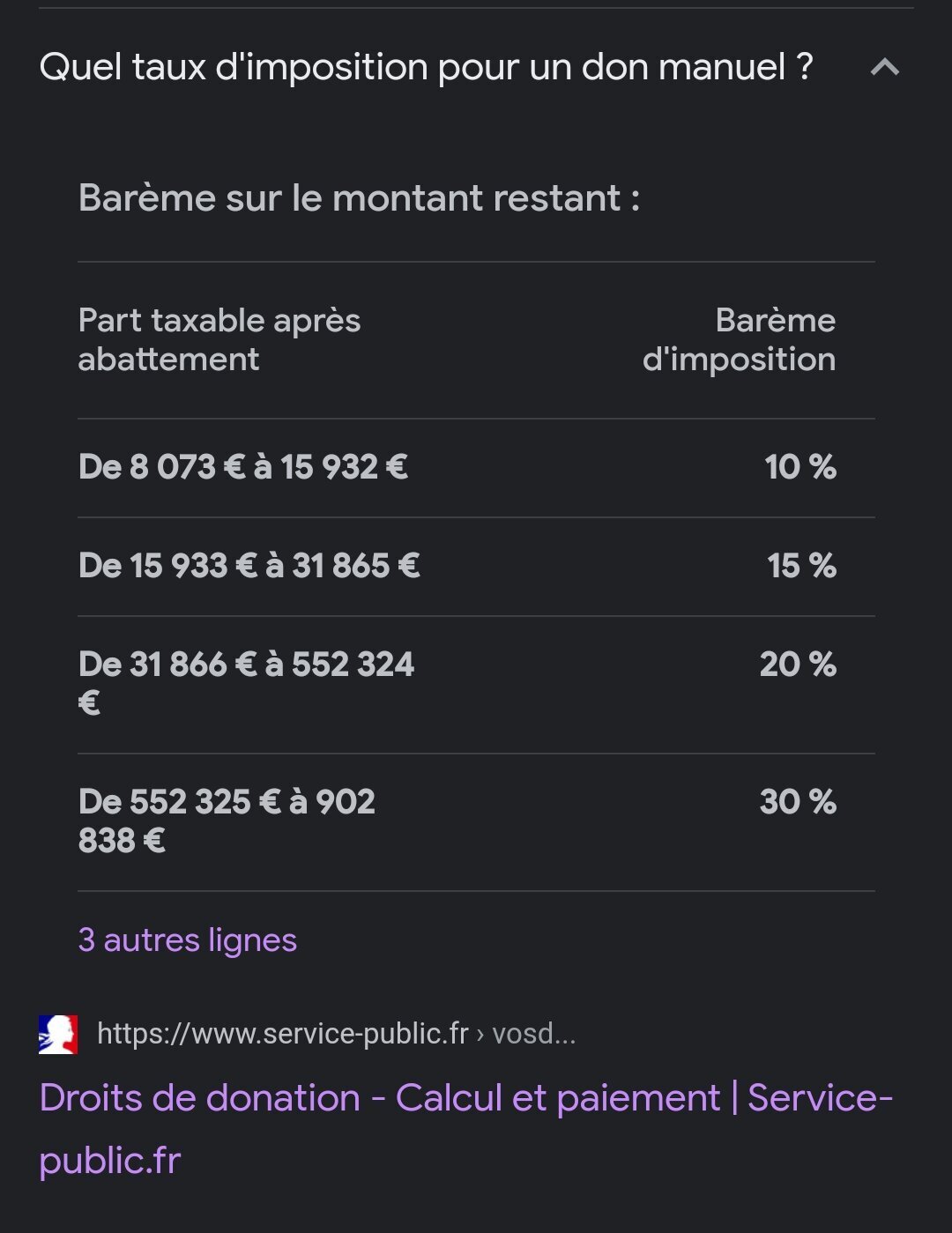Open the https://www.service-public.fr URL text
952x1233 pixels.
282,1033
